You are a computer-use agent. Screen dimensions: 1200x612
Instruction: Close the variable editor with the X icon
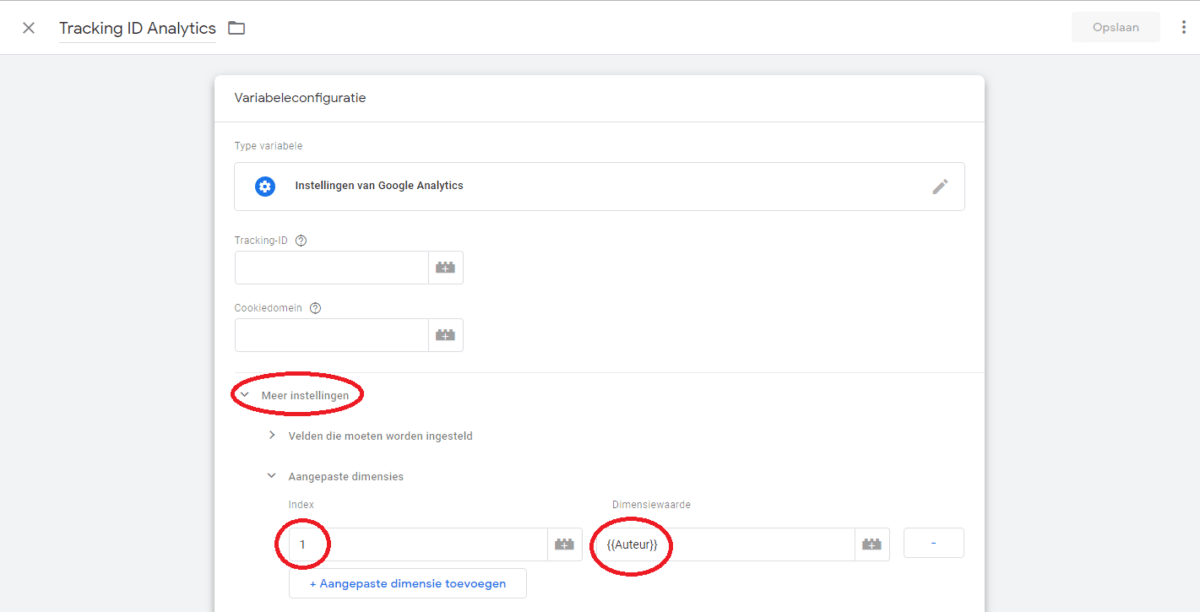tap(28, 28)
